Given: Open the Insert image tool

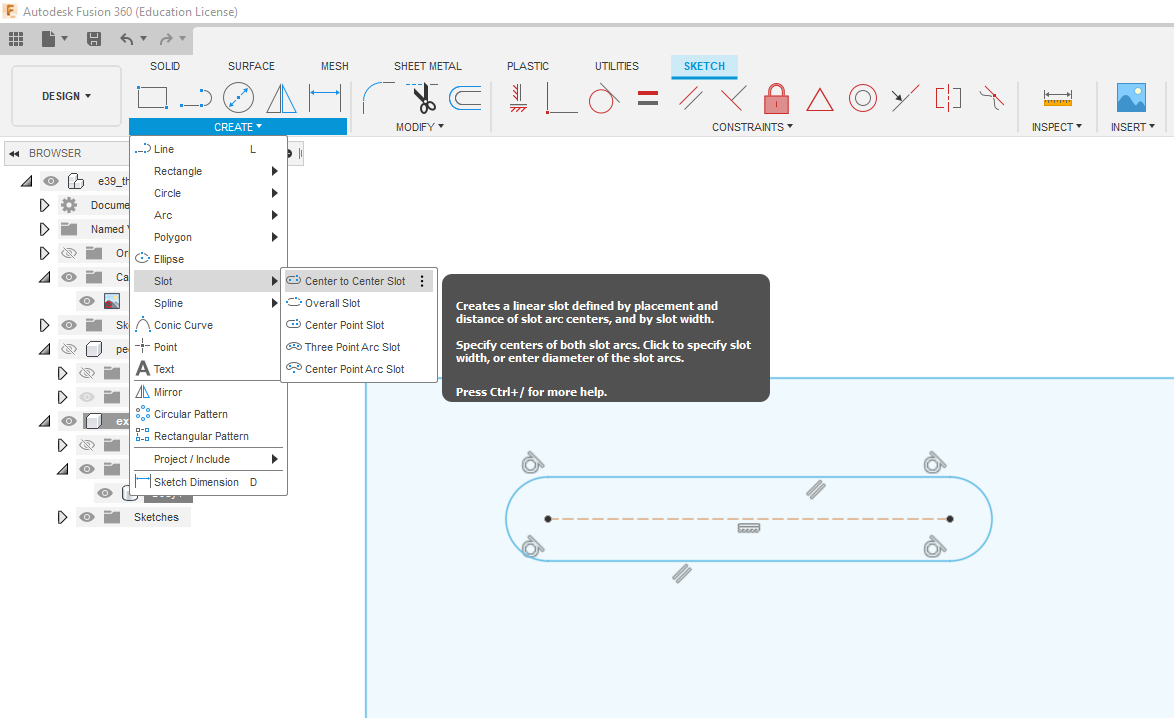Looking at the screenshot, I should 1131,98.
